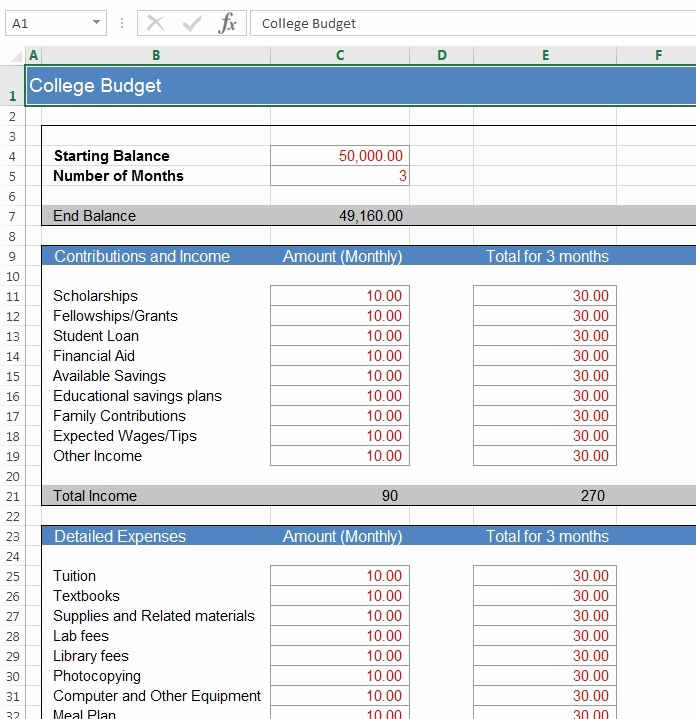Click the Expected Wages/Tips label
The width and height of the screenshot is (696, 719).
125,436
